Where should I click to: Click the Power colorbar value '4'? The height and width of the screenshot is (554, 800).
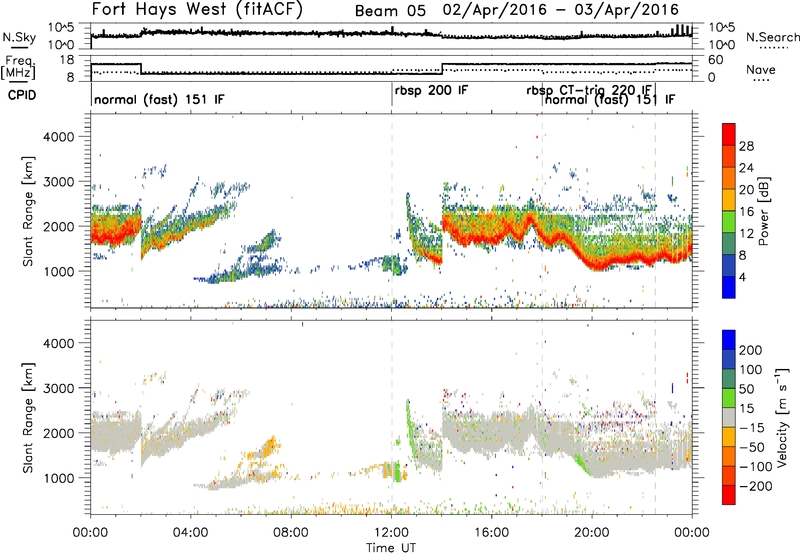tap(742, 277)
